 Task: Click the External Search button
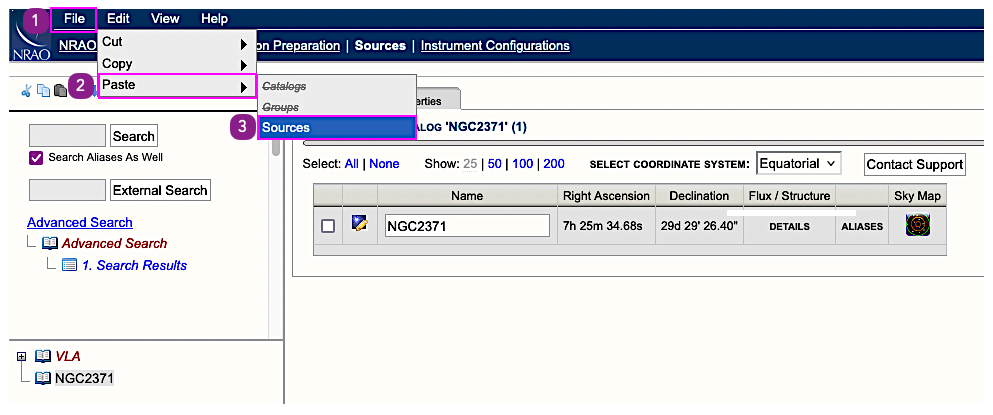160,190
